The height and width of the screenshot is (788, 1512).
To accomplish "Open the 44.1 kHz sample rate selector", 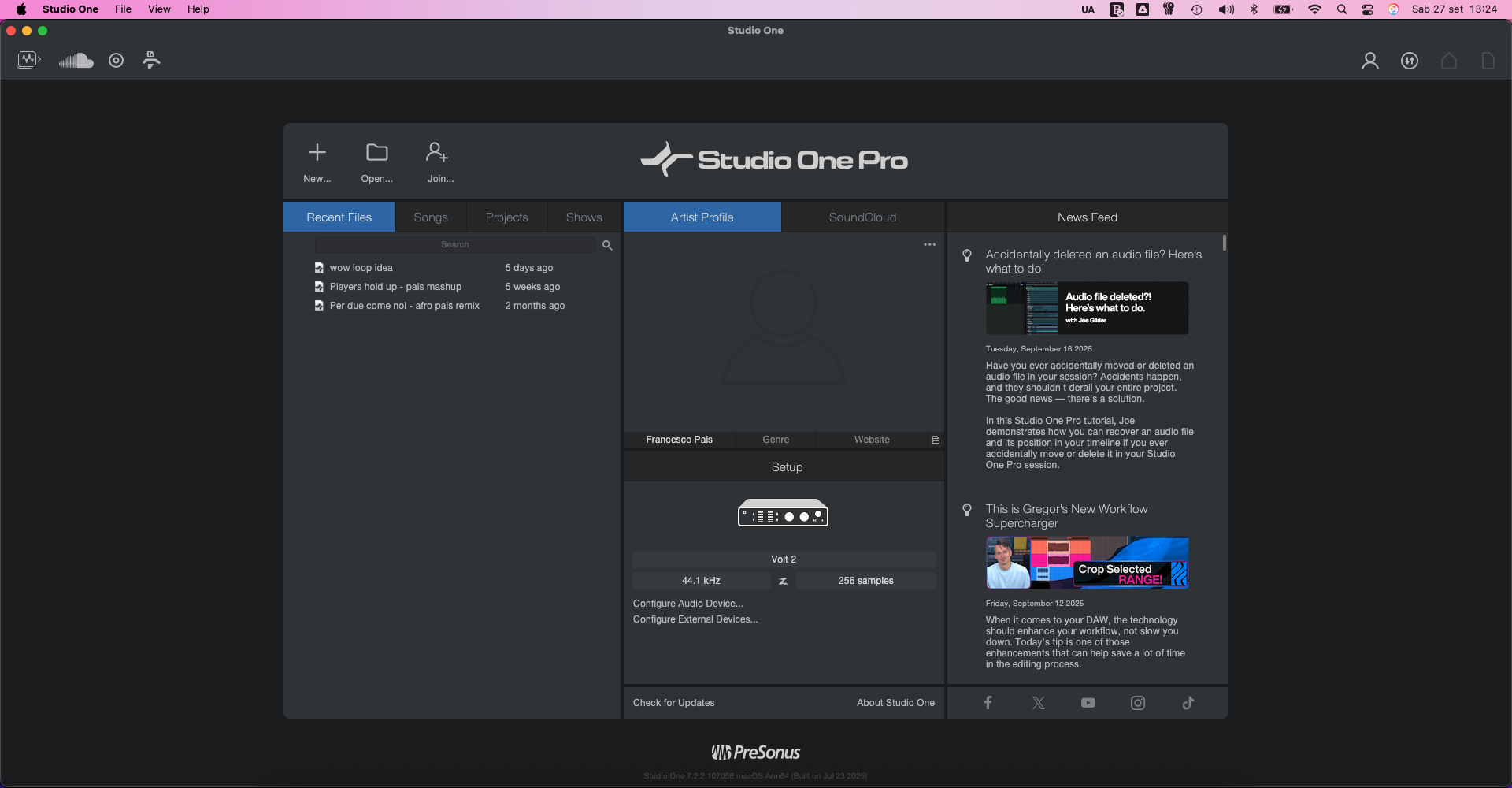I will 701,581.
